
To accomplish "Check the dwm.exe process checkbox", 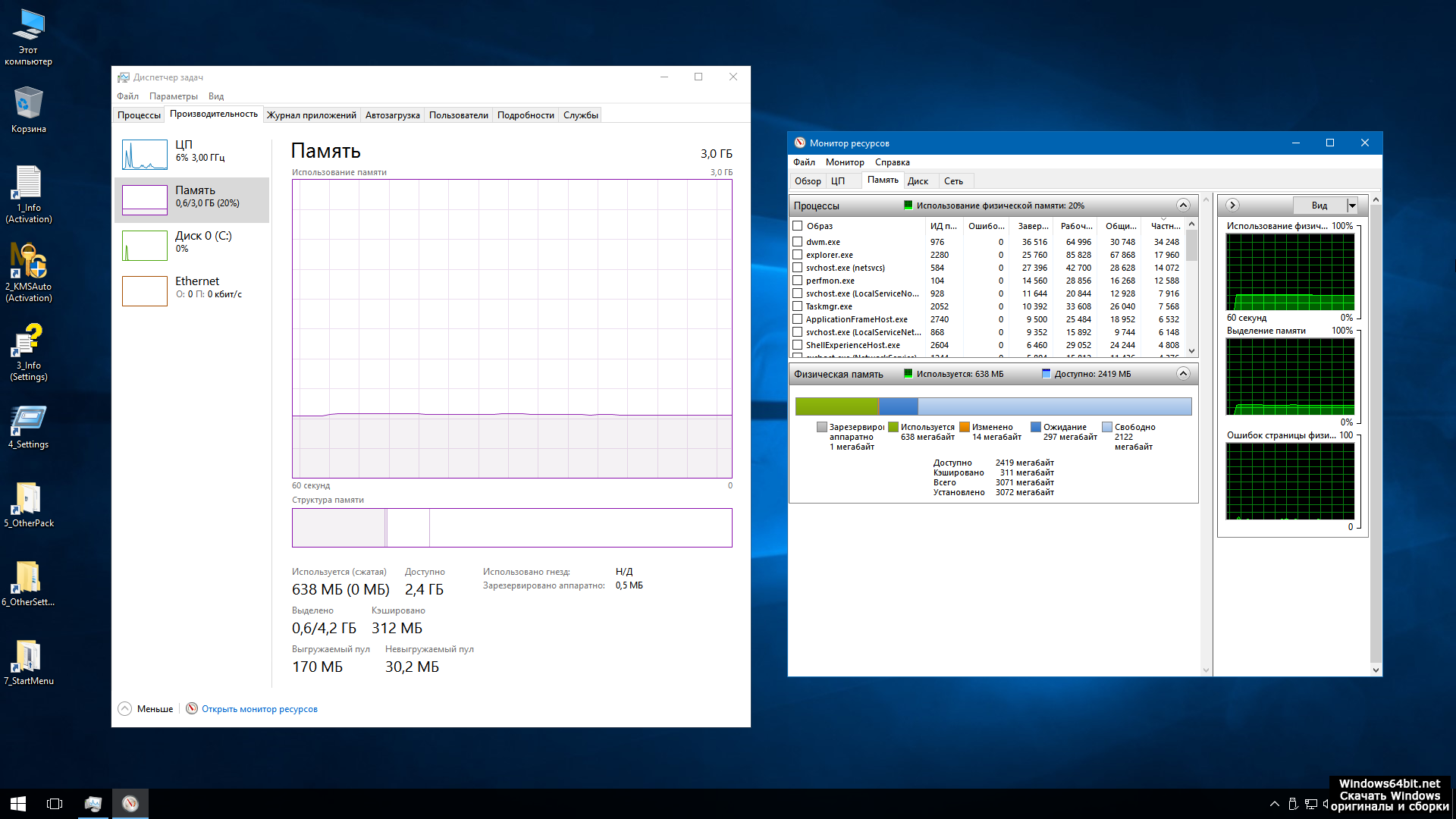I will coord(797,242).
